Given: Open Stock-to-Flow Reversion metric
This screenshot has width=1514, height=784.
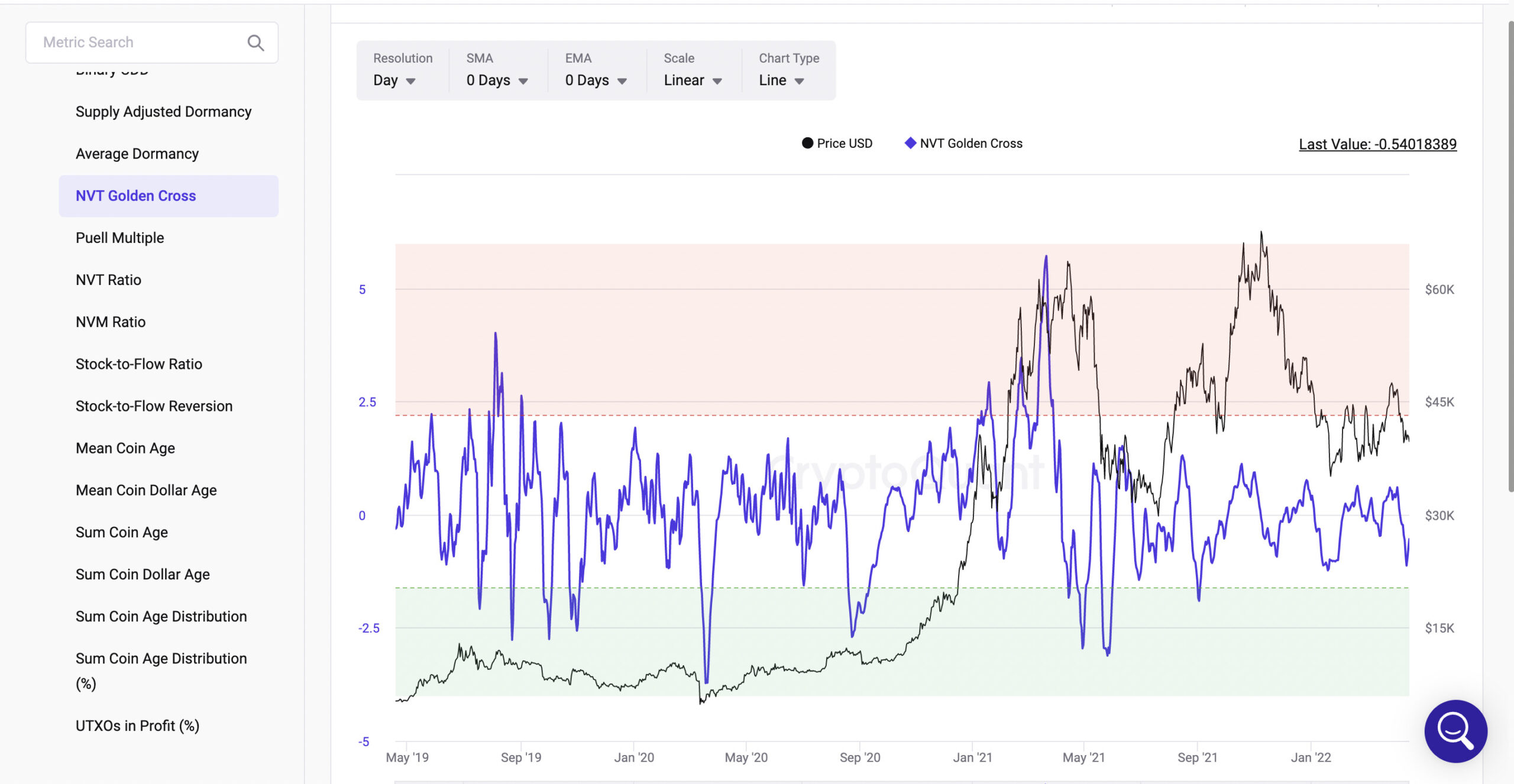Looking at the screenshot, I should click(154, 406).
